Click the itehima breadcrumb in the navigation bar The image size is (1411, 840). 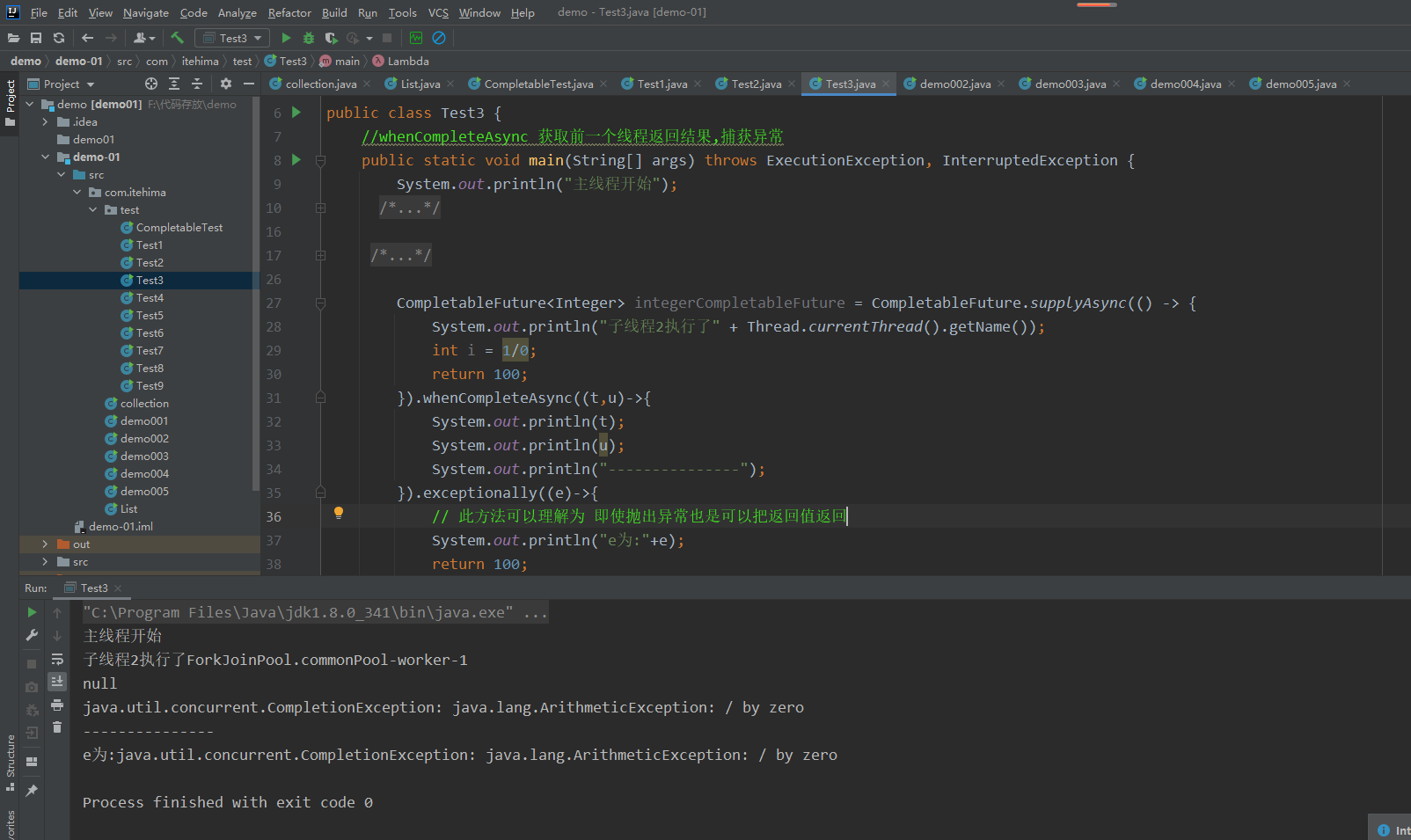point(200,62)
